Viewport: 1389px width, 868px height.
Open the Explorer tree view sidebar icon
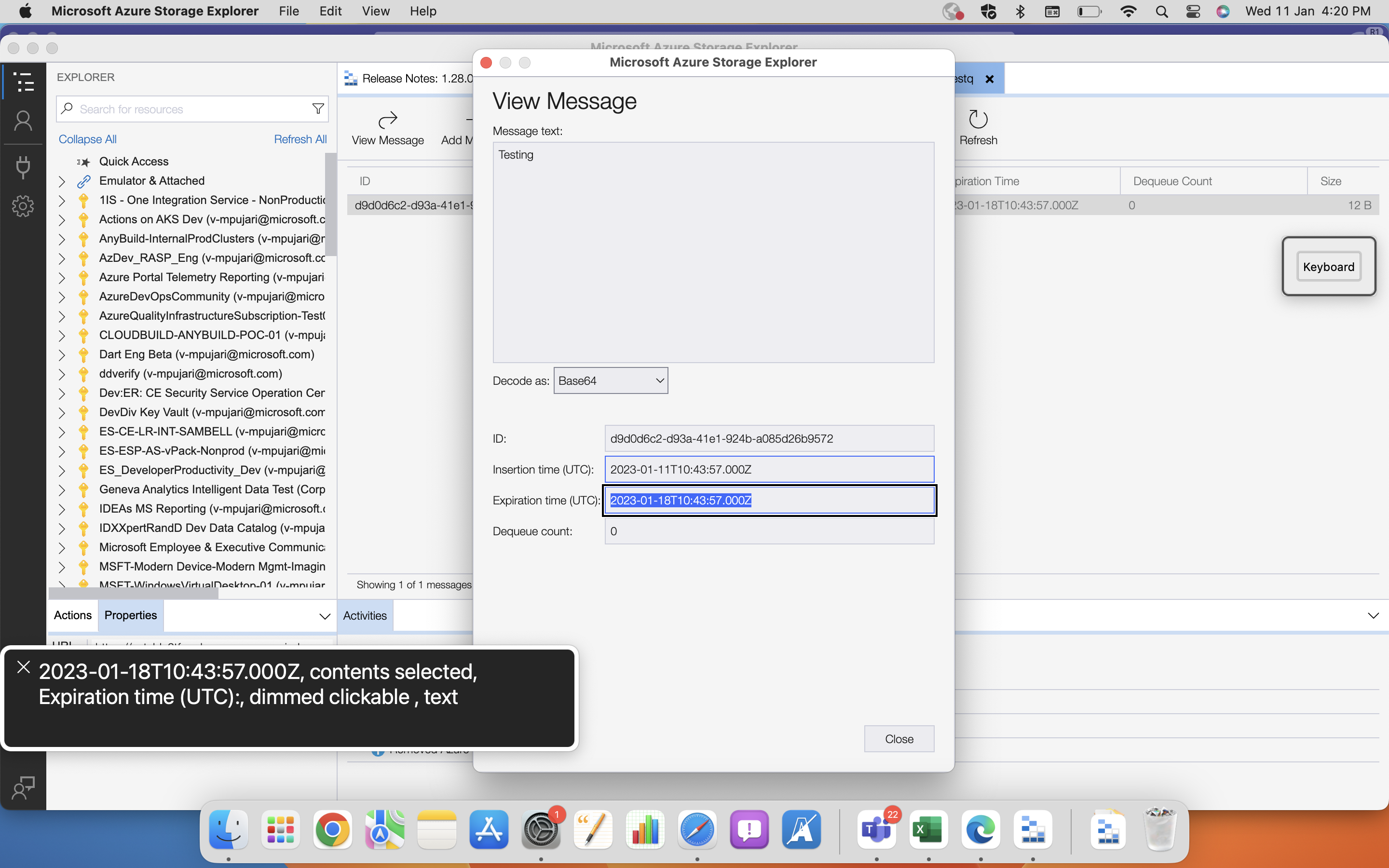[23, 82]
